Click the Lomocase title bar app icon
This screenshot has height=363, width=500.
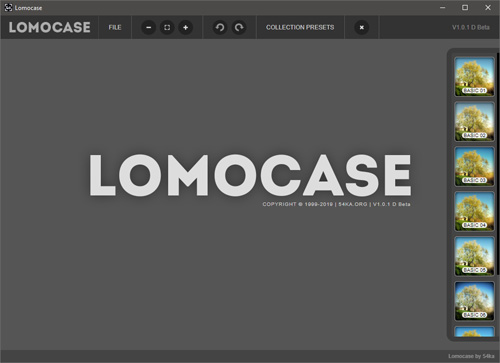(x=8, y=8)
